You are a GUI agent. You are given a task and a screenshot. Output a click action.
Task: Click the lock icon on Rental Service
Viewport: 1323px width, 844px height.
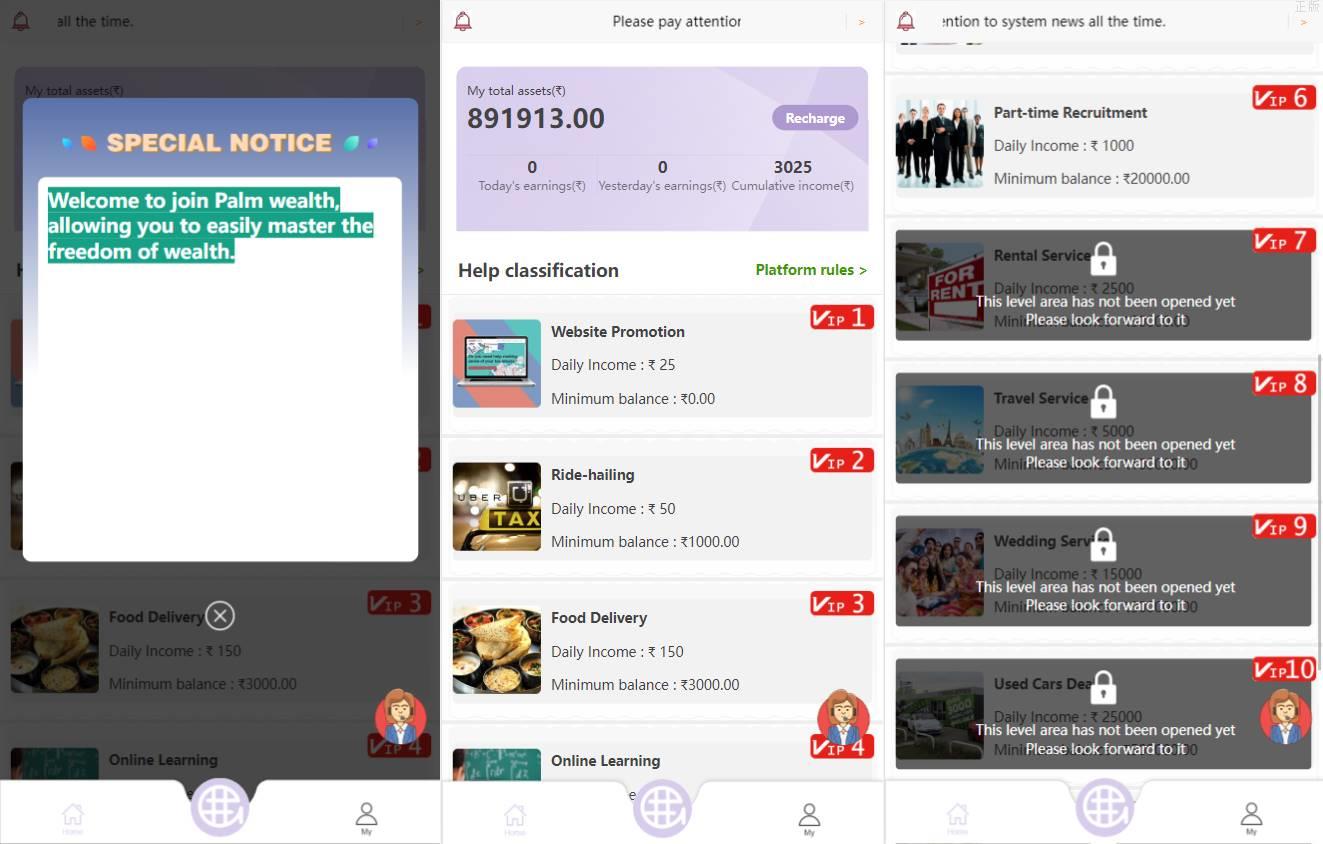[1103, 258]
